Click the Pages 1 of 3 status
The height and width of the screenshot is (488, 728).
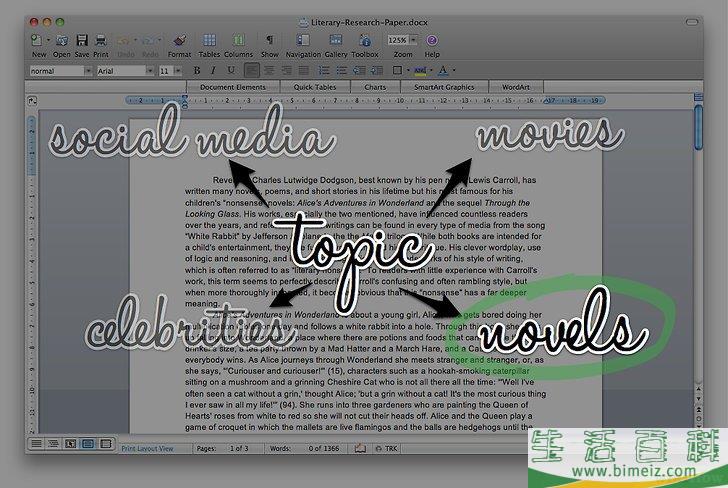(x=222, y=449)
